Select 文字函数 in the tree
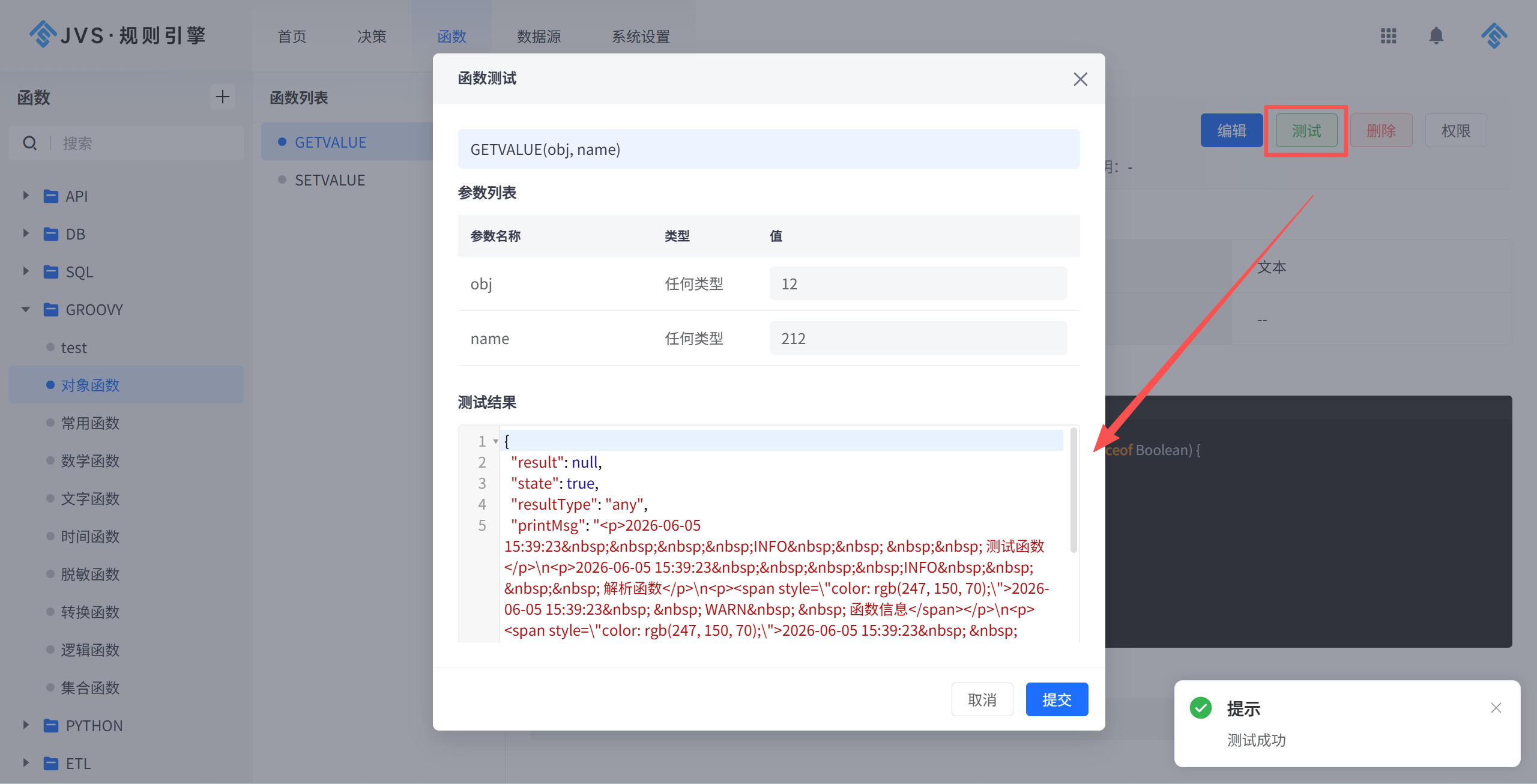 (90, 498)
